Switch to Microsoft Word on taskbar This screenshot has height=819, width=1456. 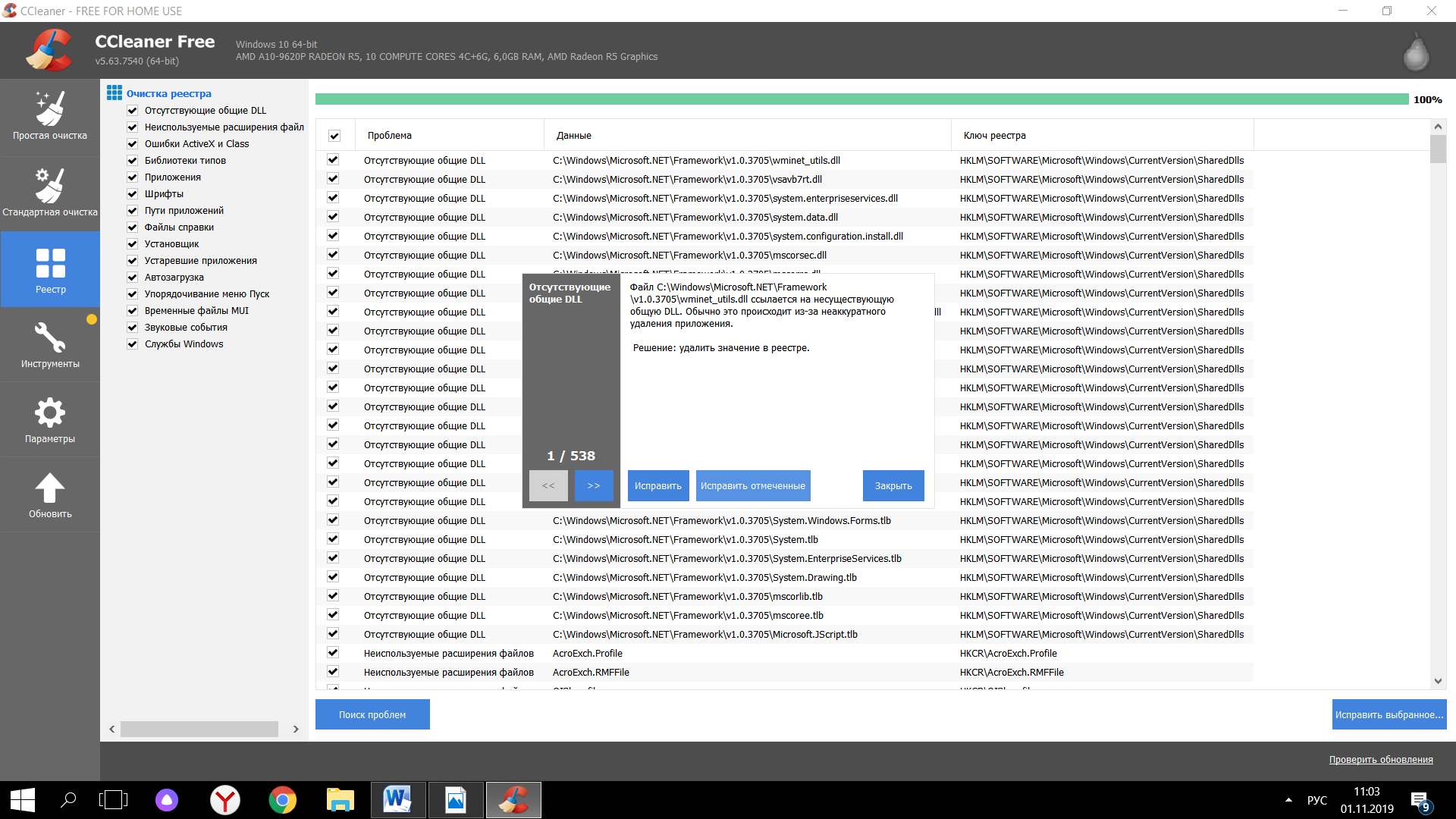click(398, 800)
